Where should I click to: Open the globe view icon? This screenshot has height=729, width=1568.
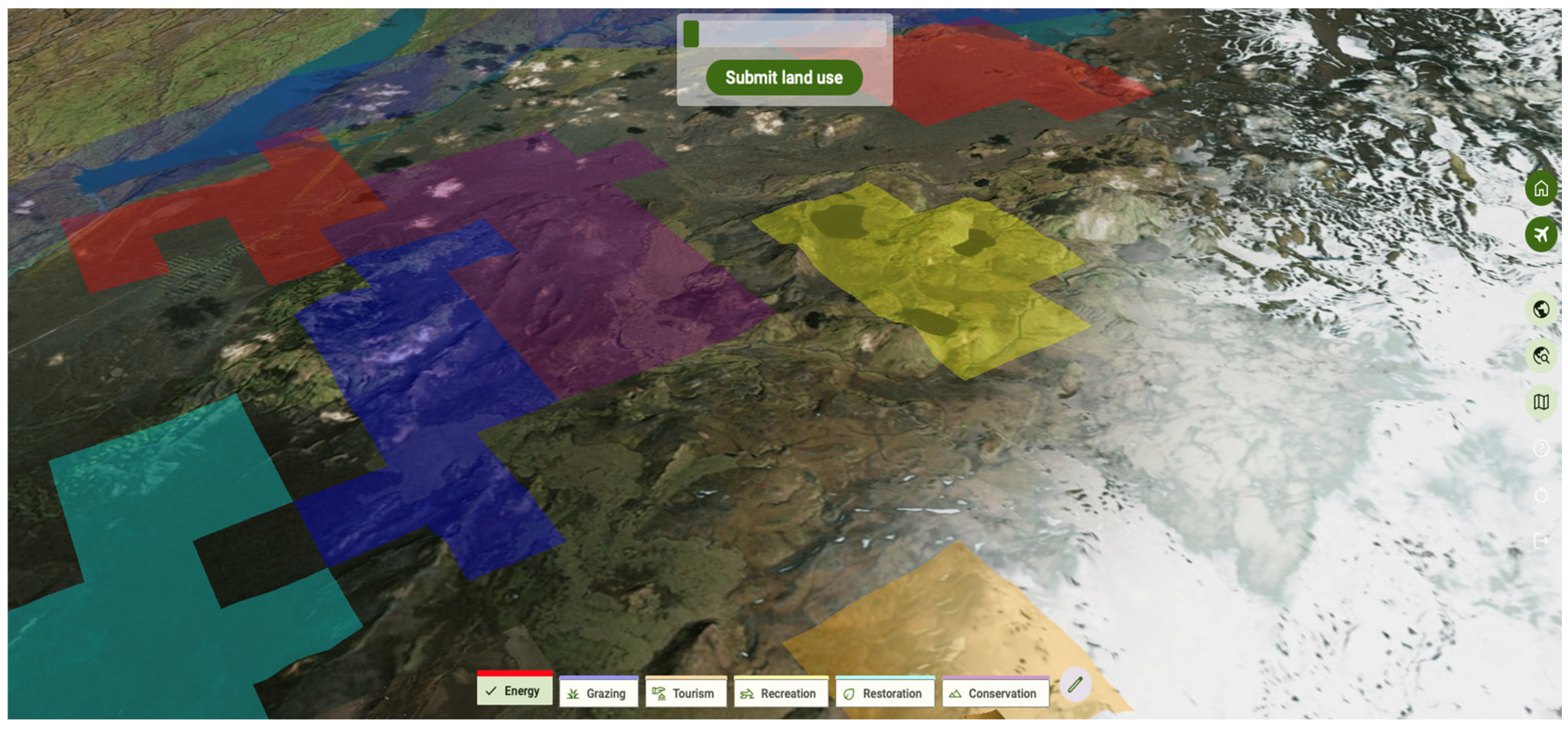point(1541,310)
